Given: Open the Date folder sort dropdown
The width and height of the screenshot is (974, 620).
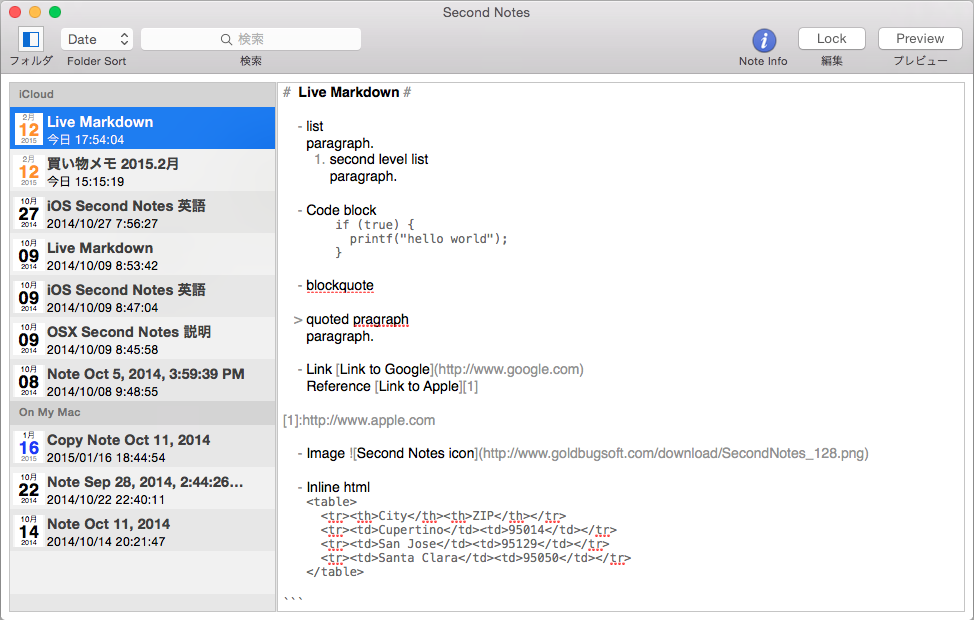Looking at the screenshot, I should pyautogui.click(x=98, y=39).
